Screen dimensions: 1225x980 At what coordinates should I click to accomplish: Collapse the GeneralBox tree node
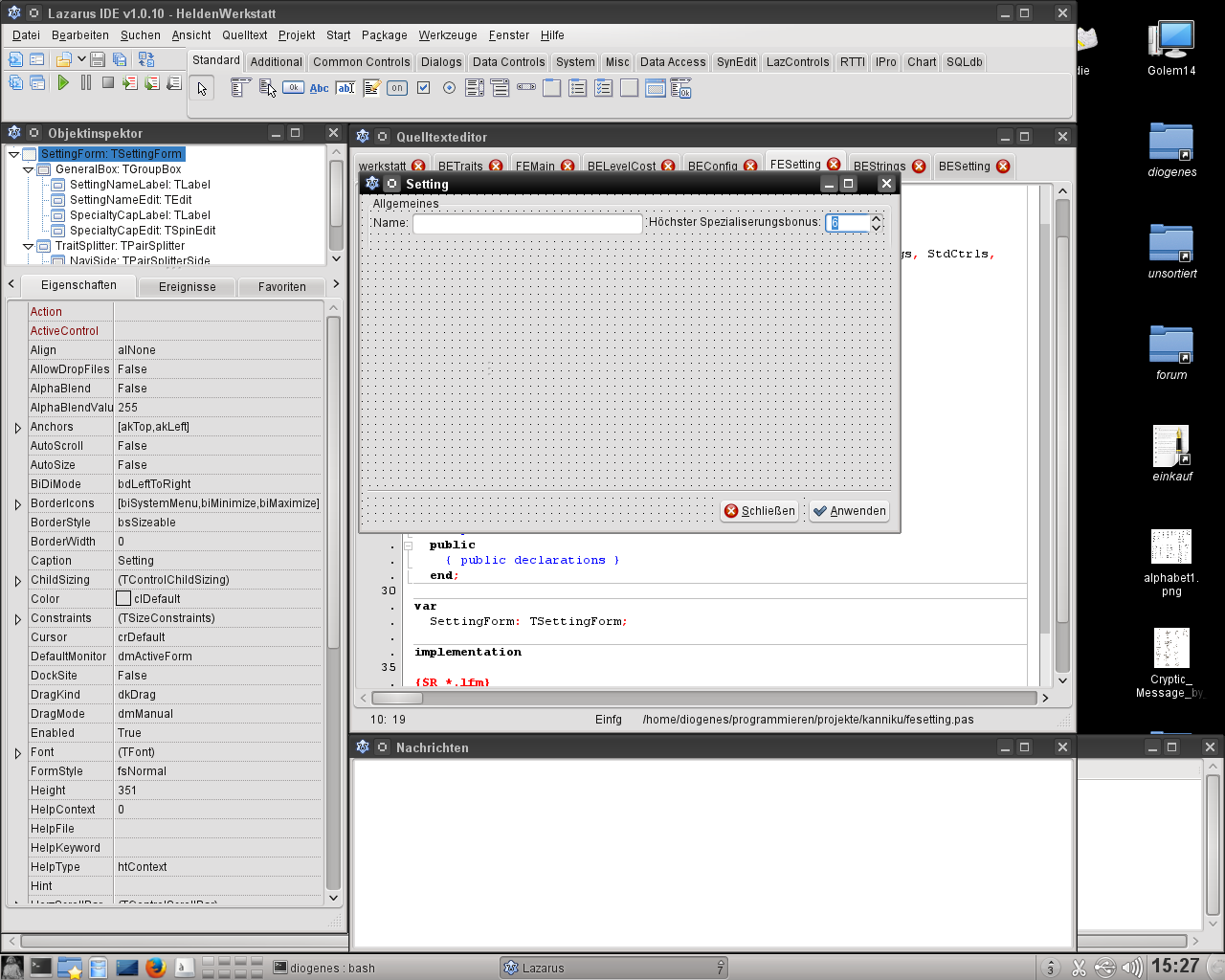tap(29, 169)
